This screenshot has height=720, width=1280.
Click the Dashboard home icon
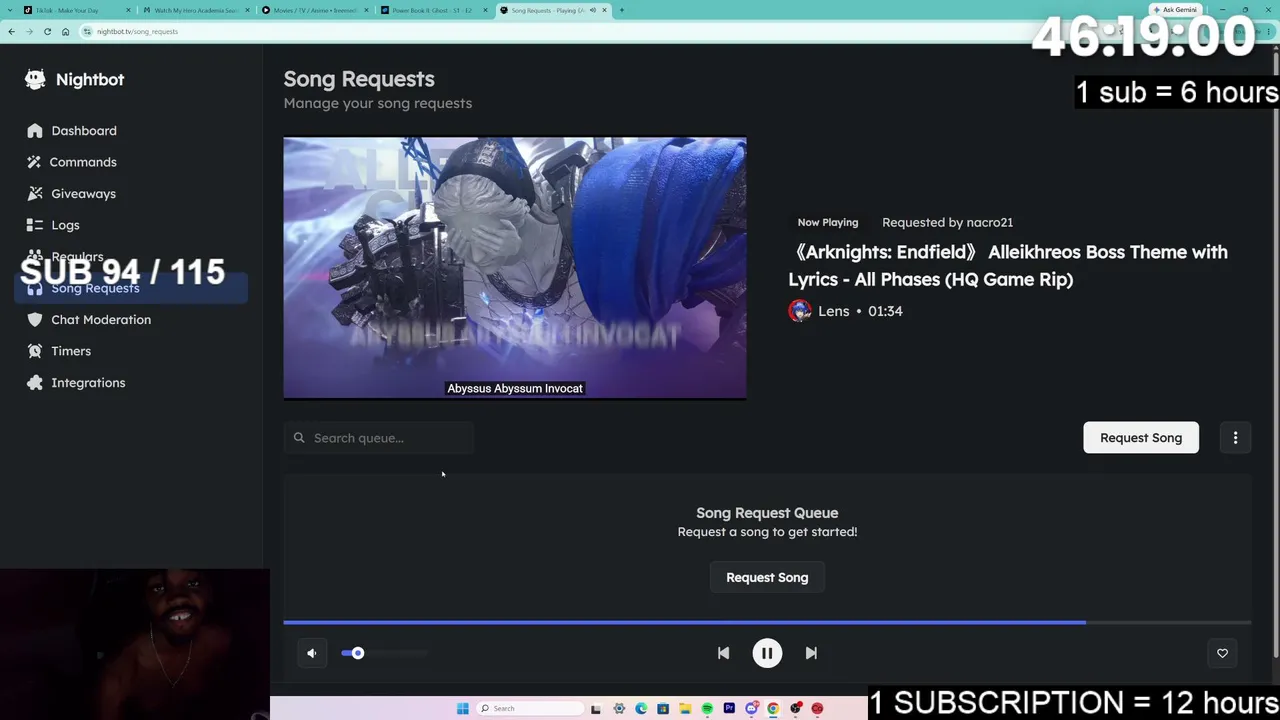(35, 130)
